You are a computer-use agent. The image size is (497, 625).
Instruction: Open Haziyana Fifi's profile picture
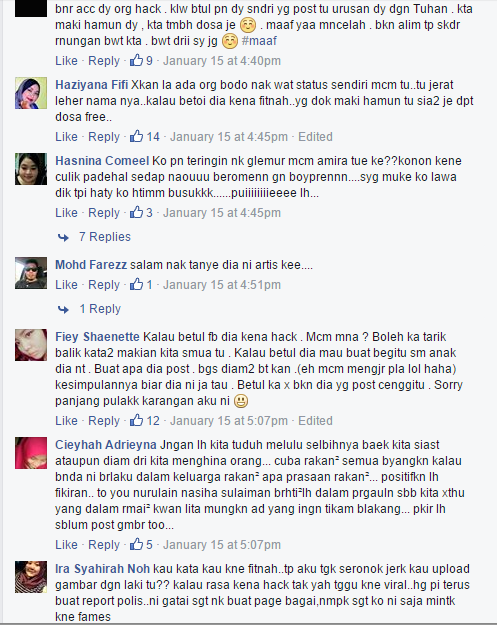[x=31, y=93]
